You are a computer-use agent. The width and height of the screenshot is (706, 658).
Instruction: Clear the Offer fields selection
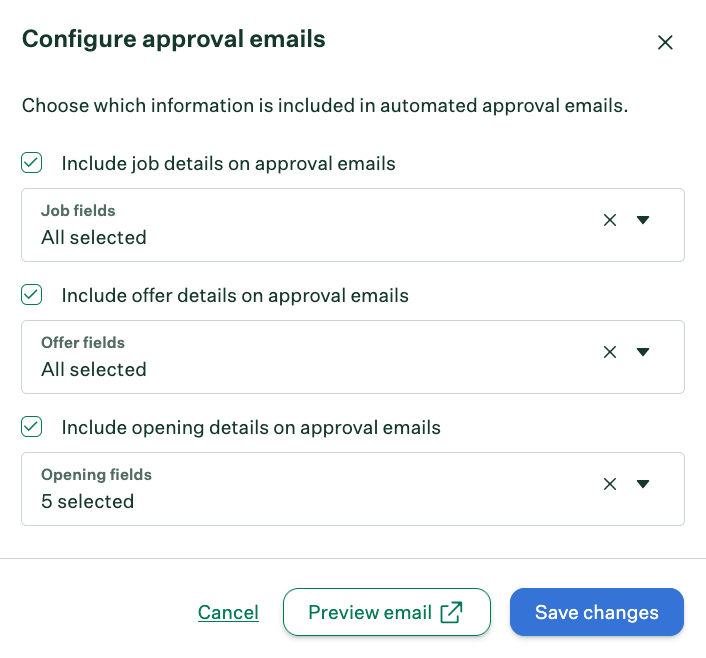tap(610, 352)
